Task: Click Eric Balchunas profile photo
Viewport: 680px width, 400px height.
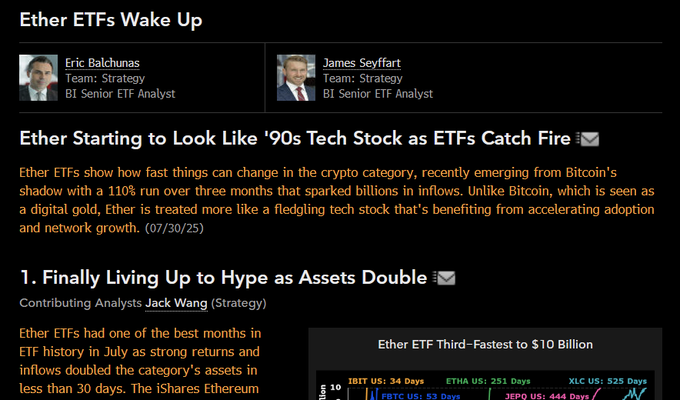Action: [x=38, y=78]
